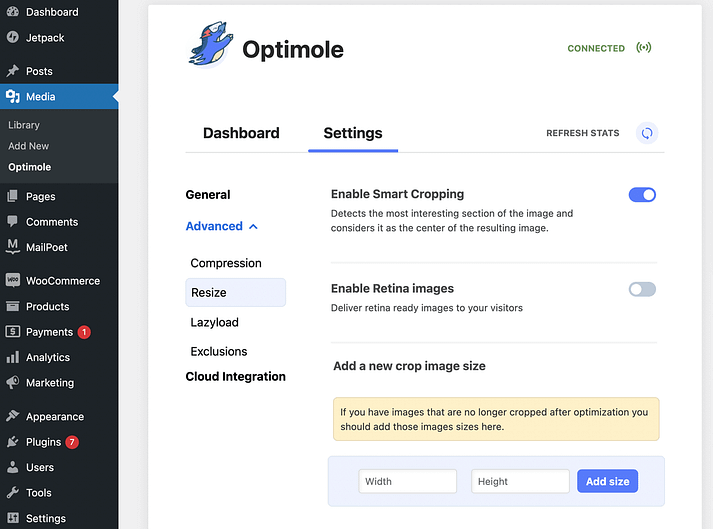This screenshot has height=529, width=713.
Task: Switch to the Dashboard tab
Action: coord(241,133)
